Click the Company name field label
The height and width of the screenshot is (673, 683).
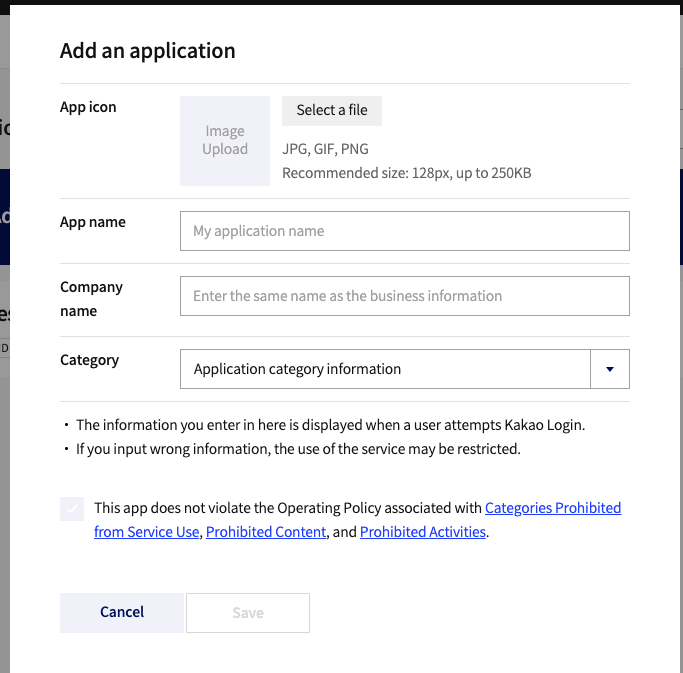click(x=91, y=298)
